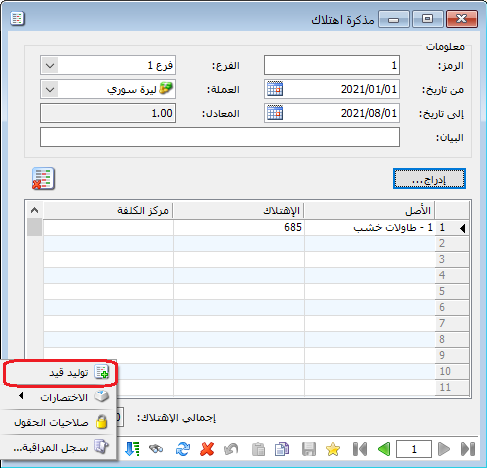Click the البيان description text field
This screenshot has height=468, width=487.
(x=220, y=137)
